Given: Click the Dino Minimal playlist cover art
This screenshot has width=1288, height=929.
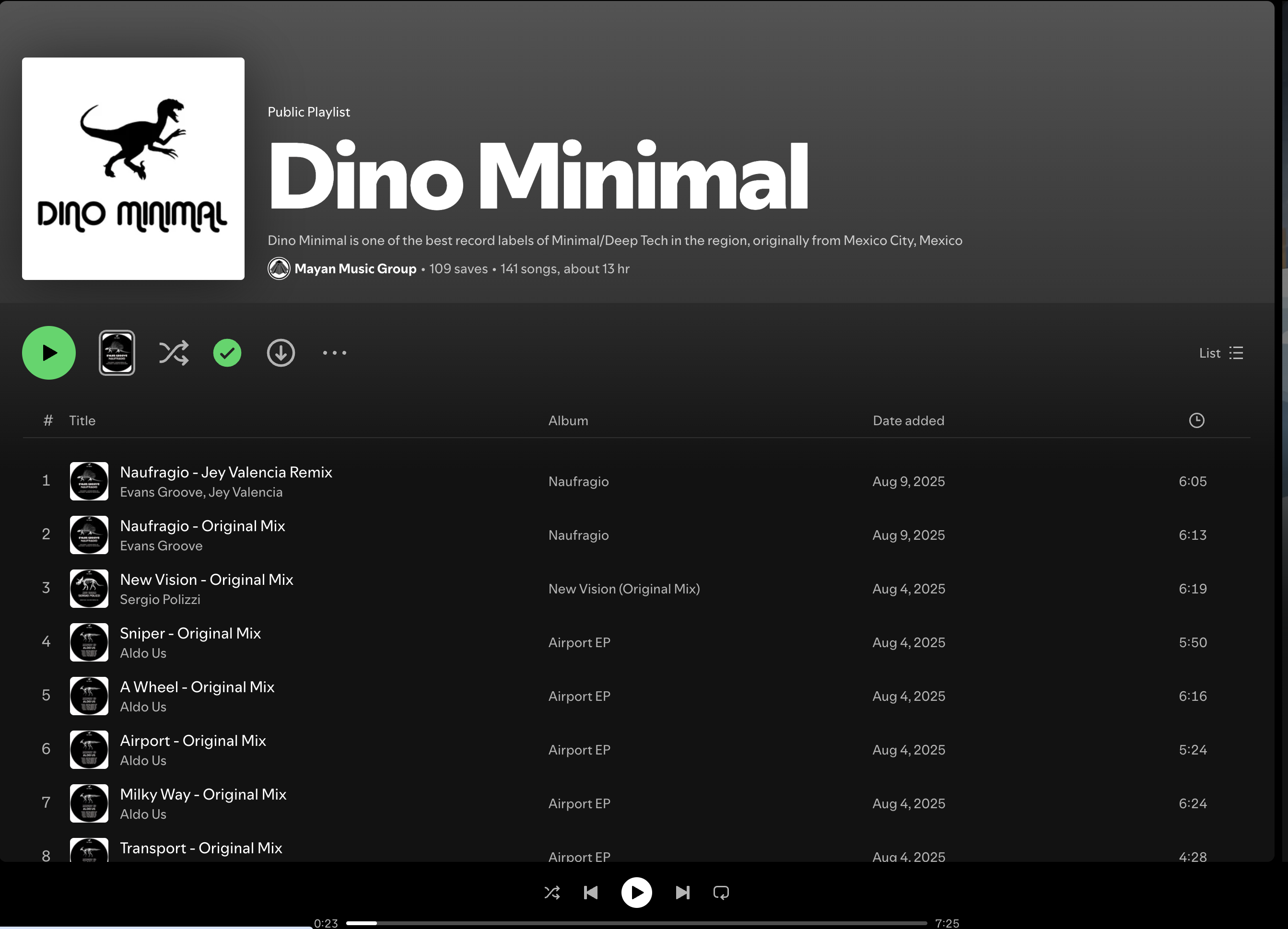Looking at the screenshot, I should [x=133, y=169].
